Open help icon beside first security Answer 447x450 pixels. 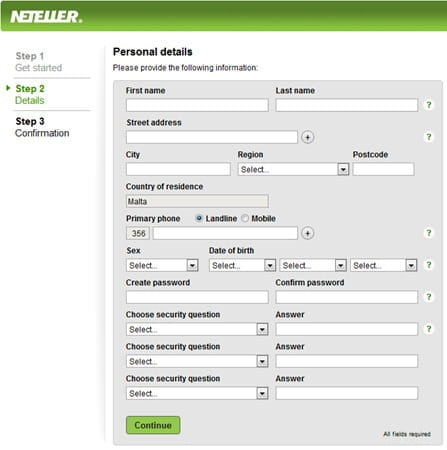click(429, 329)
